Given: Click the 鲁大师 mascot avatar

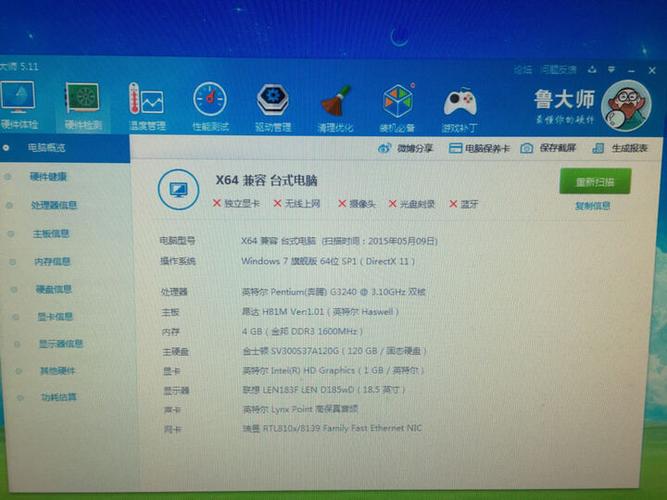Looking at the screenshot, I should click(x=626, y=106).
